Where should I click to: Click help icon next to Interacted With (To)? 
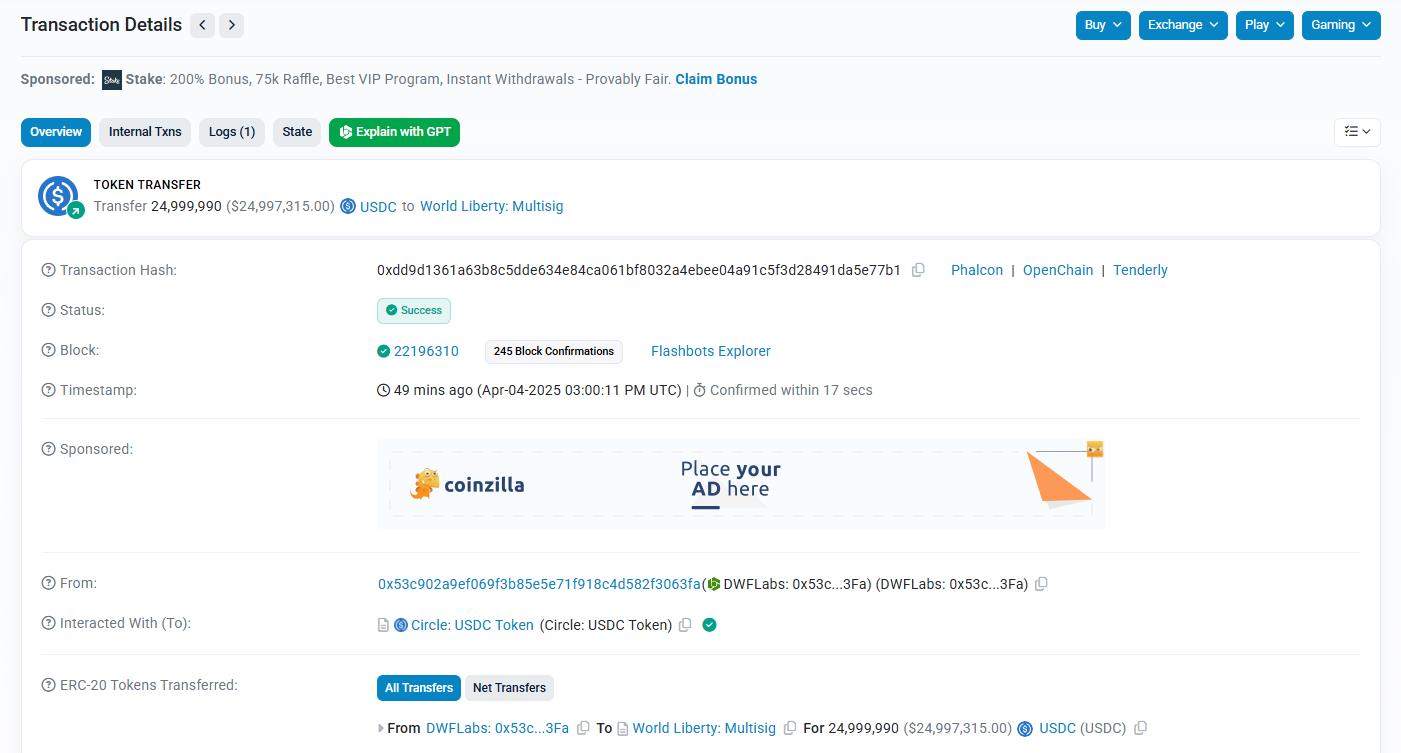click(48, 623)
